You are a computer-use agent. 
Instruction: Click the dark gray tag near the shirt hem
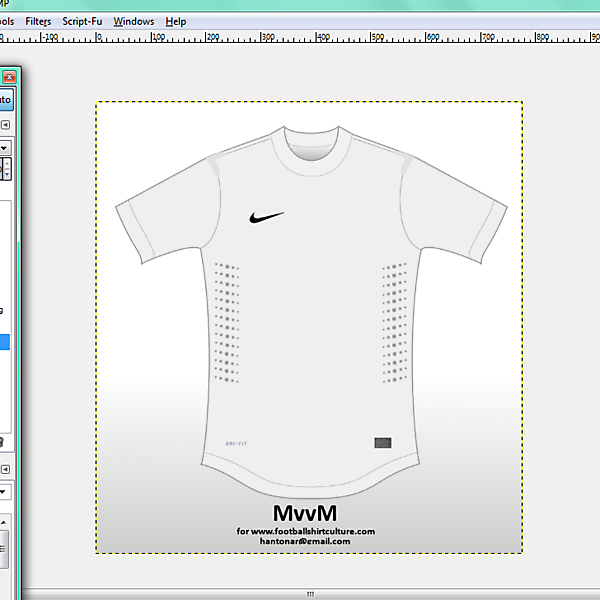383,443
